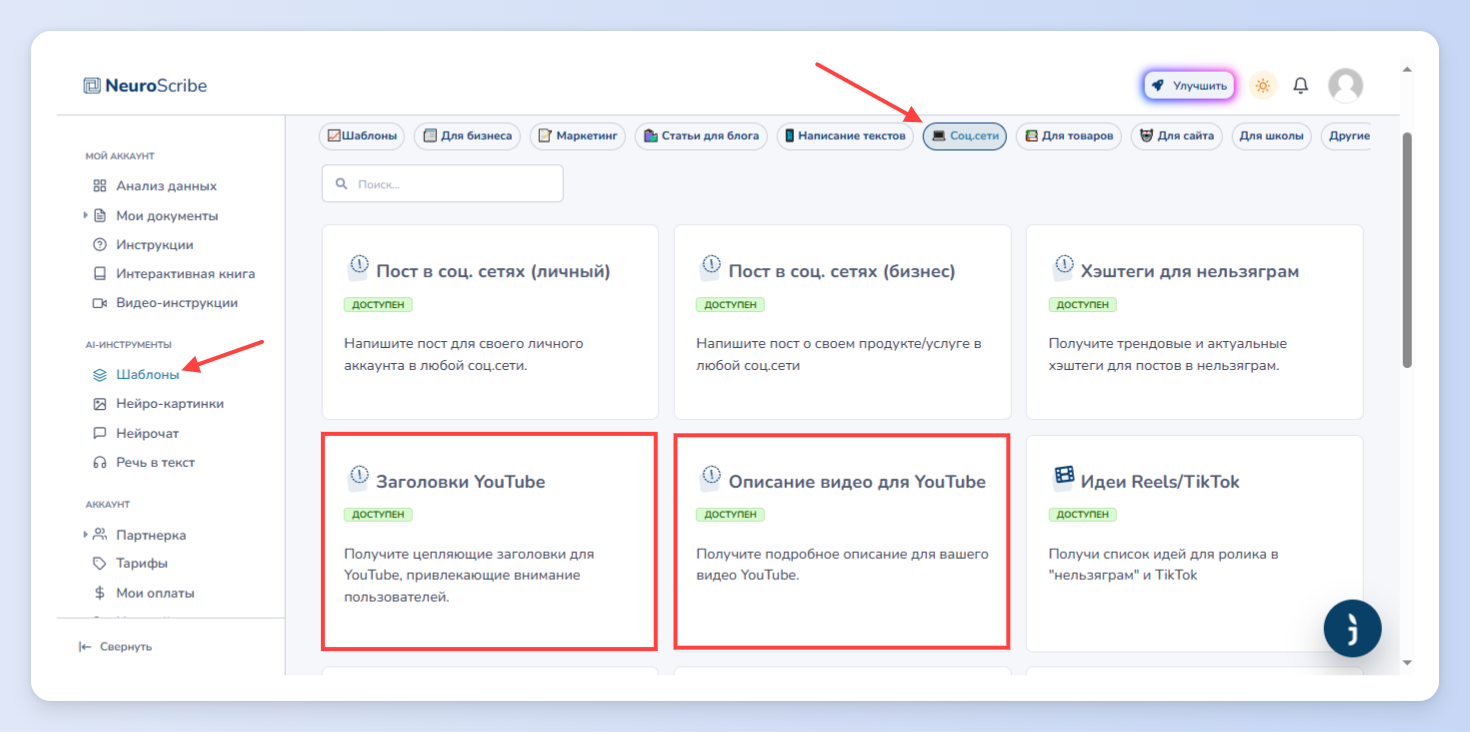Click the Анализ данных grid icon
Image resolution: width=1470 pixels, height=732 pixels.
click(x=99, y=186)
